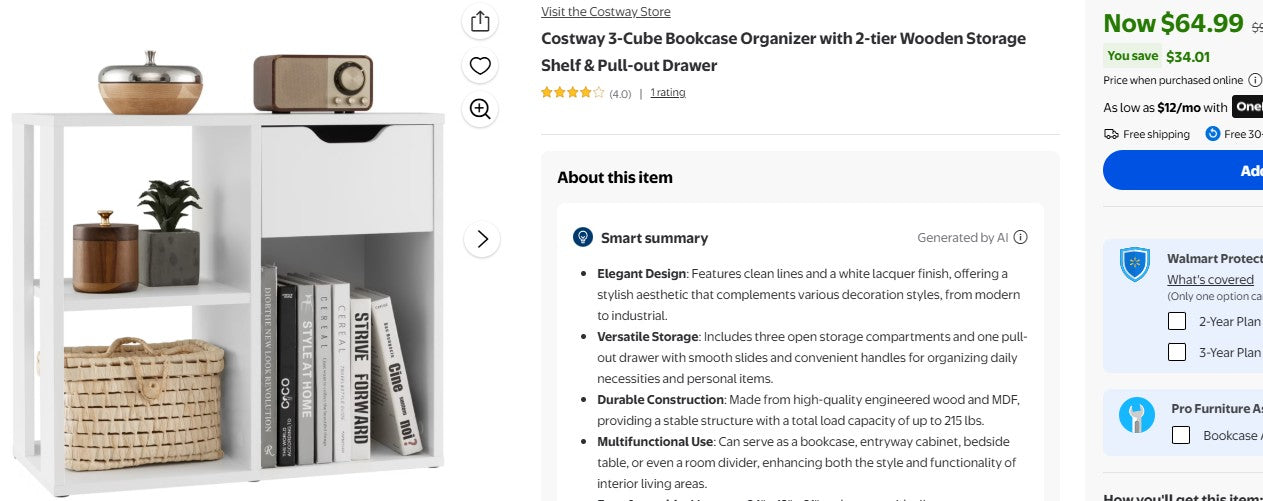This screenshot has height=501, width=1263.
Task: Open the 1 rating reviews link
Action: pos(667,93)
